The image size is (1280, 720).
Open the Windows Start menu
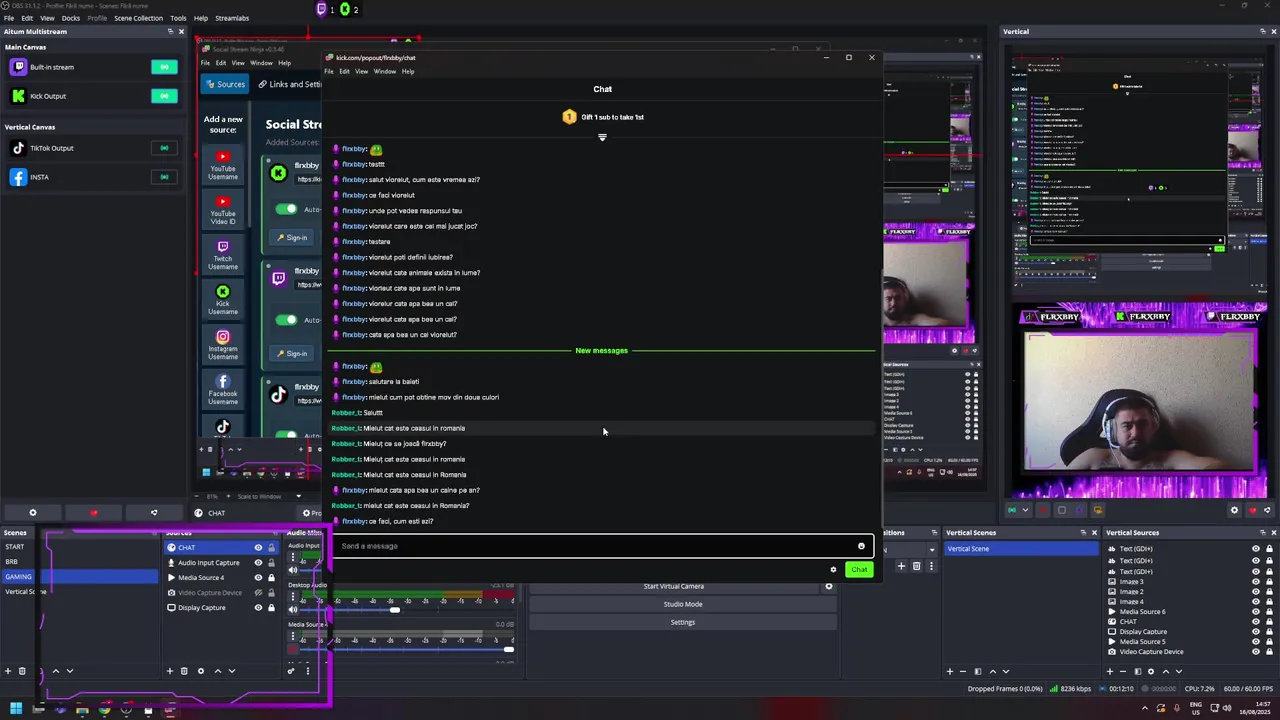(x=16, y=710)
